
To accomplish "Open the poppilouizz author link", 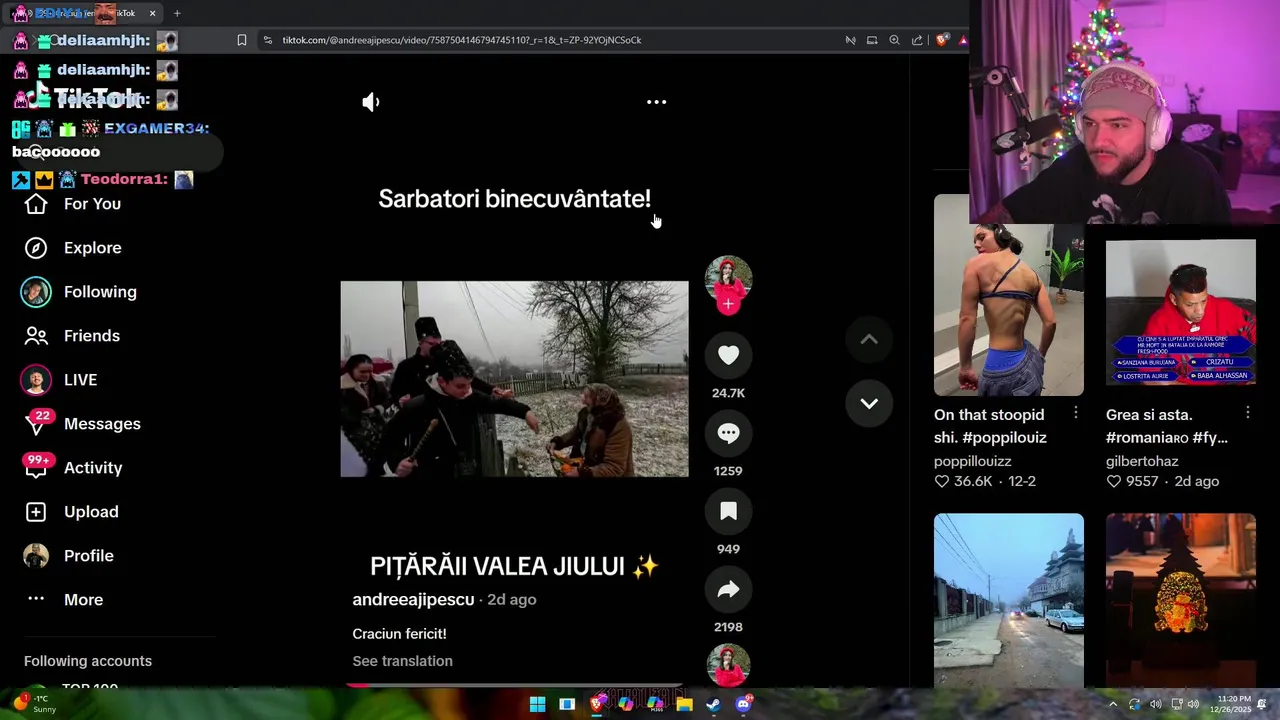I will point(973,461).
